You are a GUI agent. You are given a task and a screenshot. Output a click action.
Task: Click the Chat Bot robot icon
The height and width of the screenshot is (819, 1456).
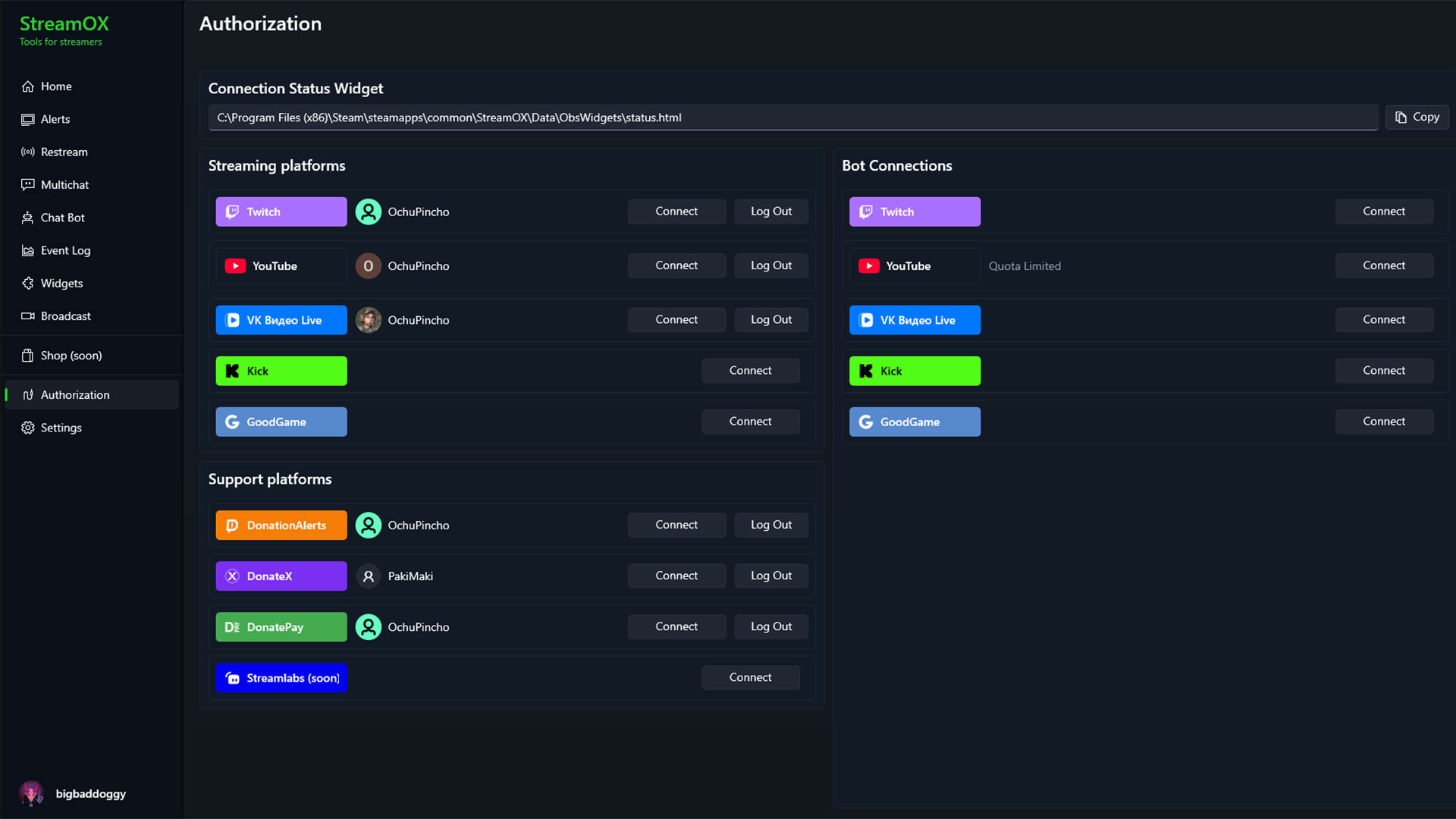pos(28,218)
